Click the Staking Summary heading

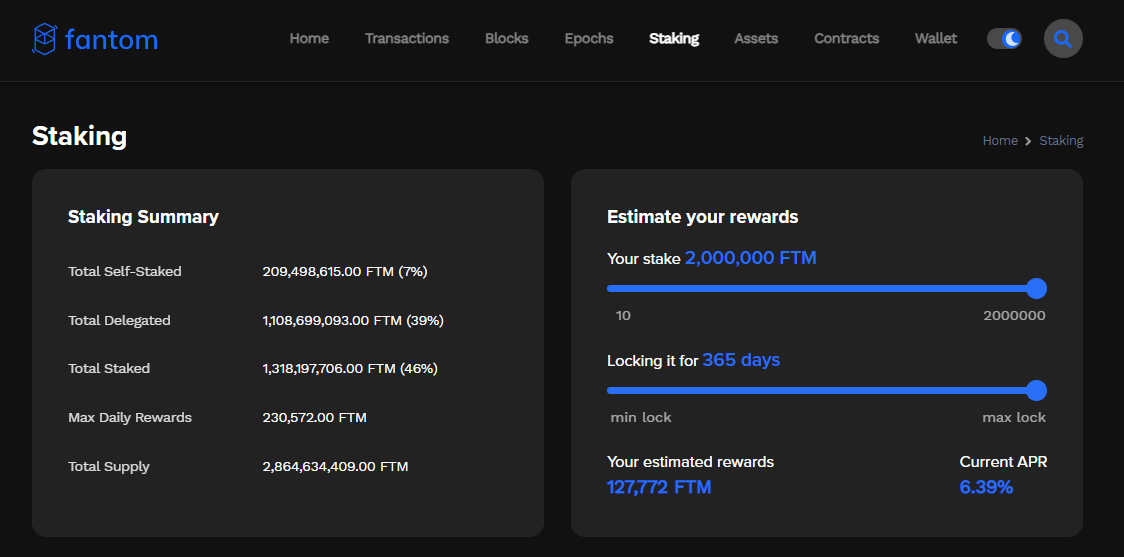point(143,217)
